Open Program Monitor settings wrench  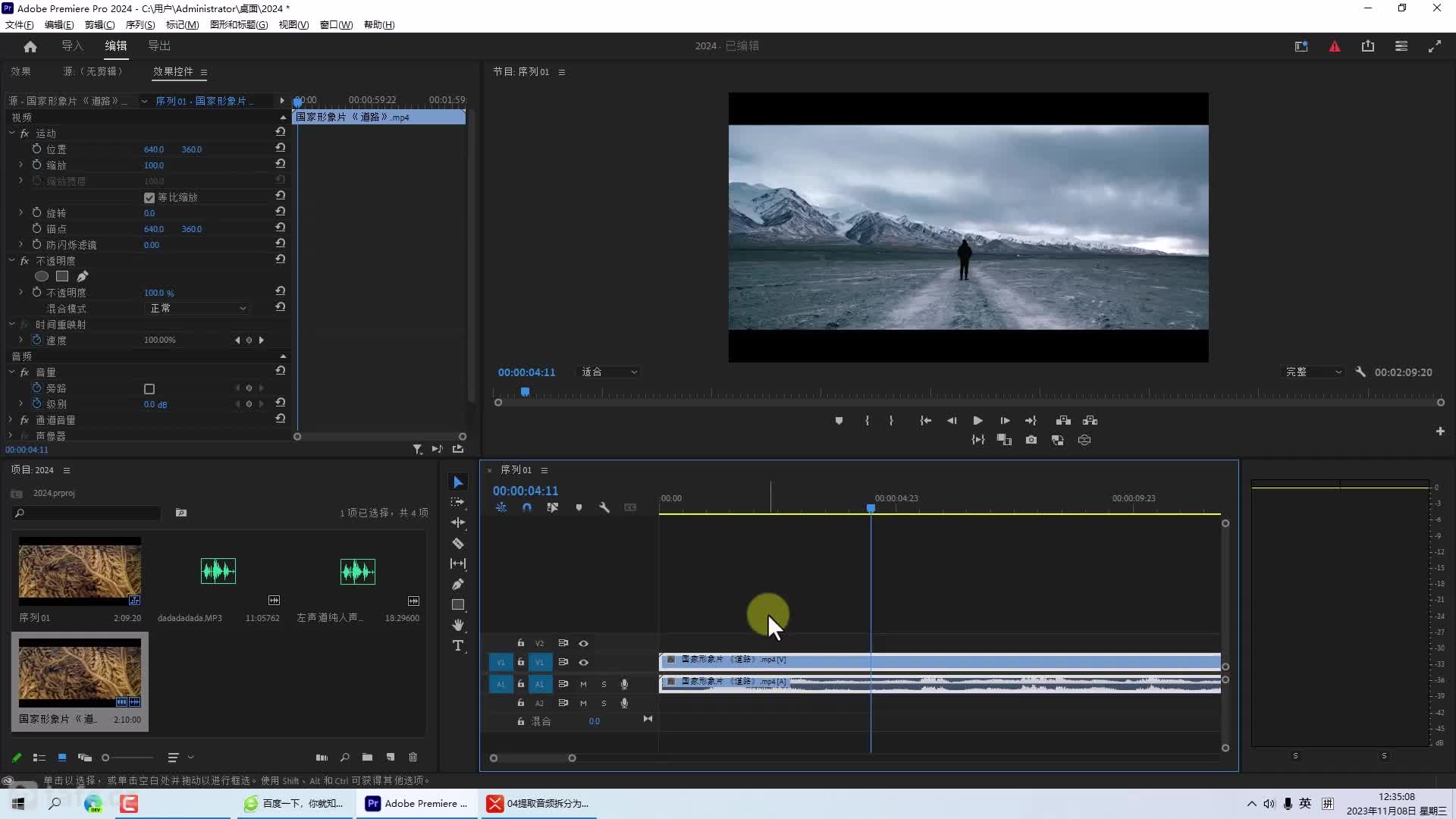(1360, 372)
